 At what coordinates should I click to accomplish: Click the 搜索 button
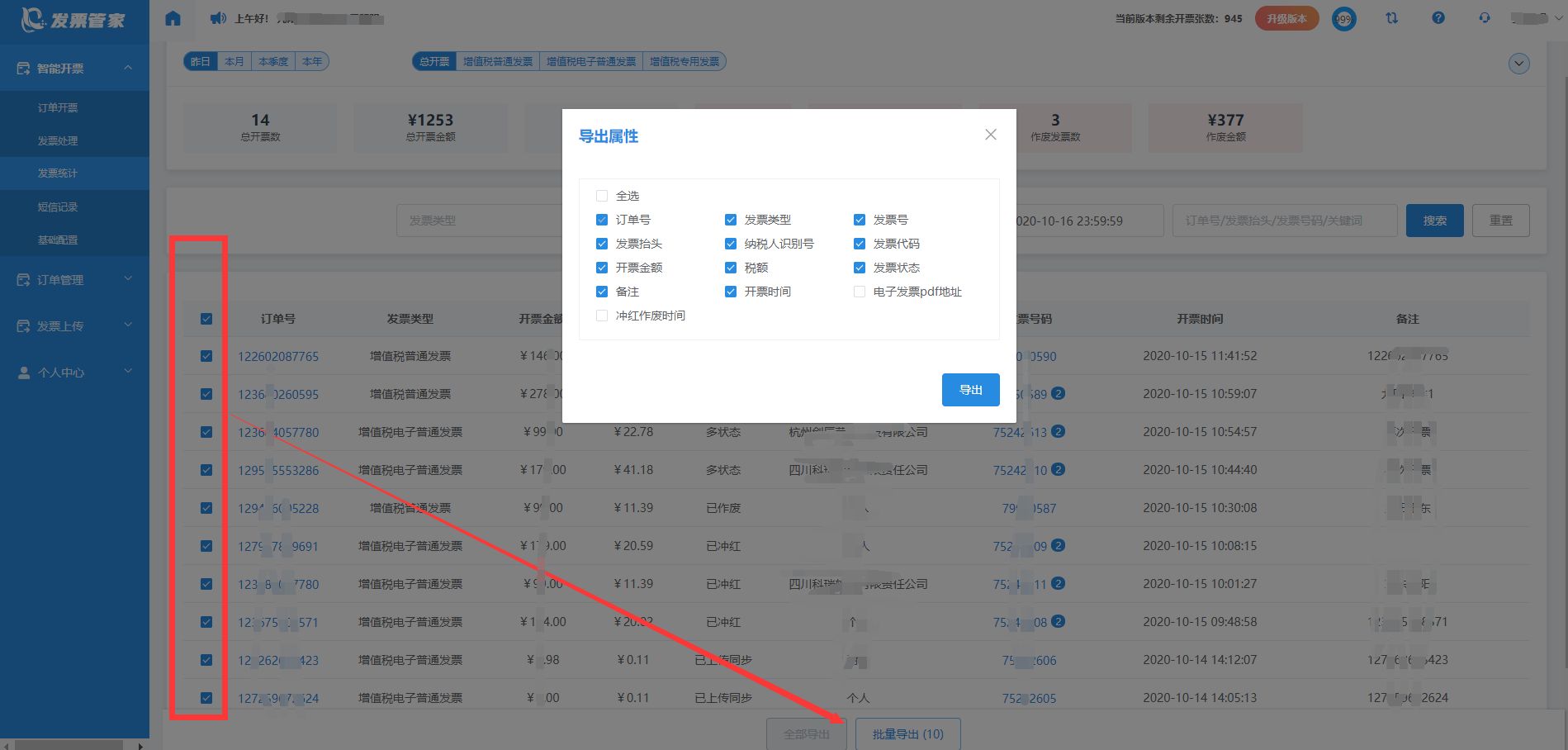coord(1435,221)
